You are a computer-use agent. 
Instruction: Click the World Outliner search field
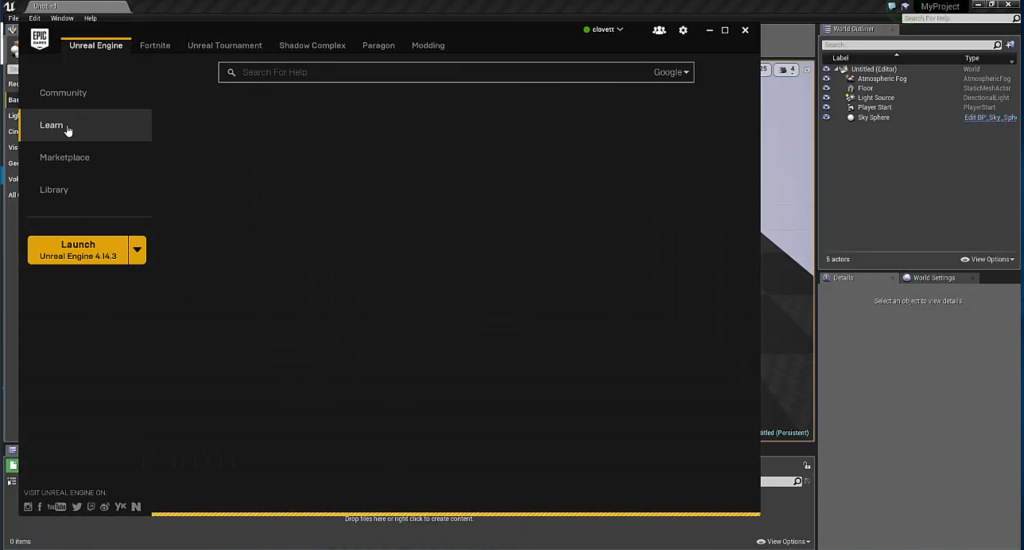pos(907,45)
